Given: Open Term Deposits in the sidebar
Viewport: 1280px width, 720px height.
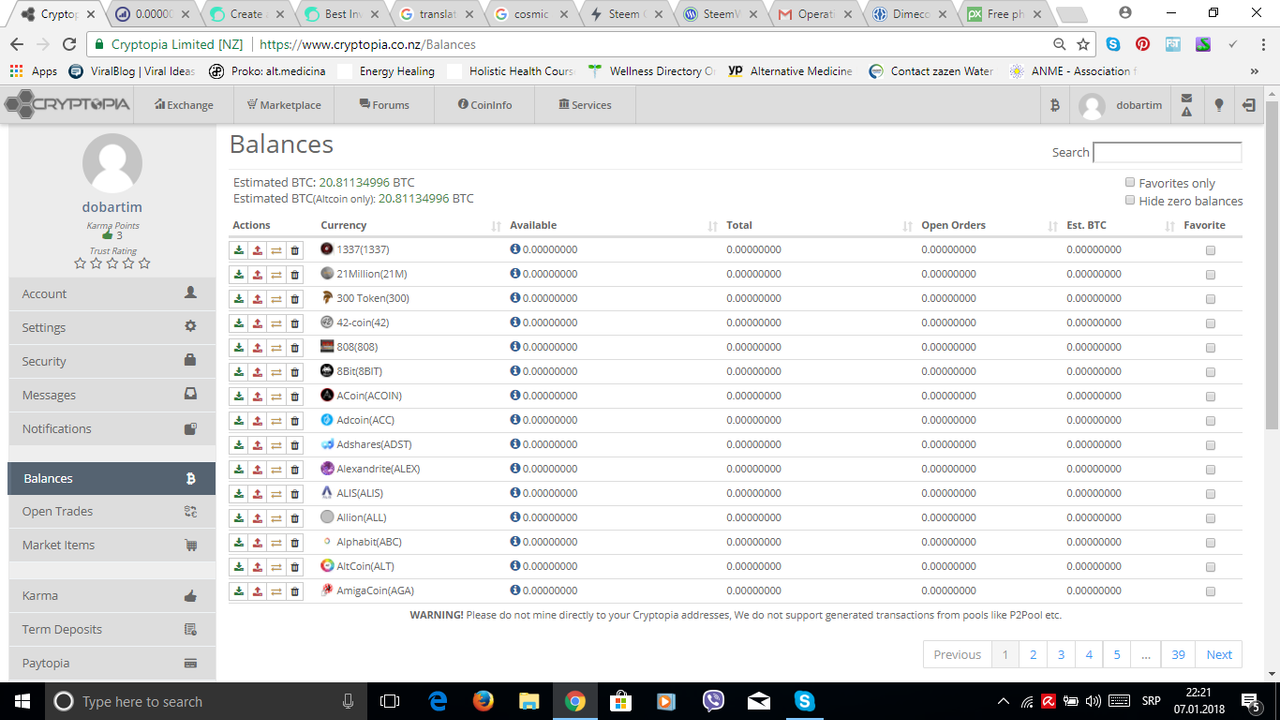Looking at the screenshot, I should [x=111, y=629].
